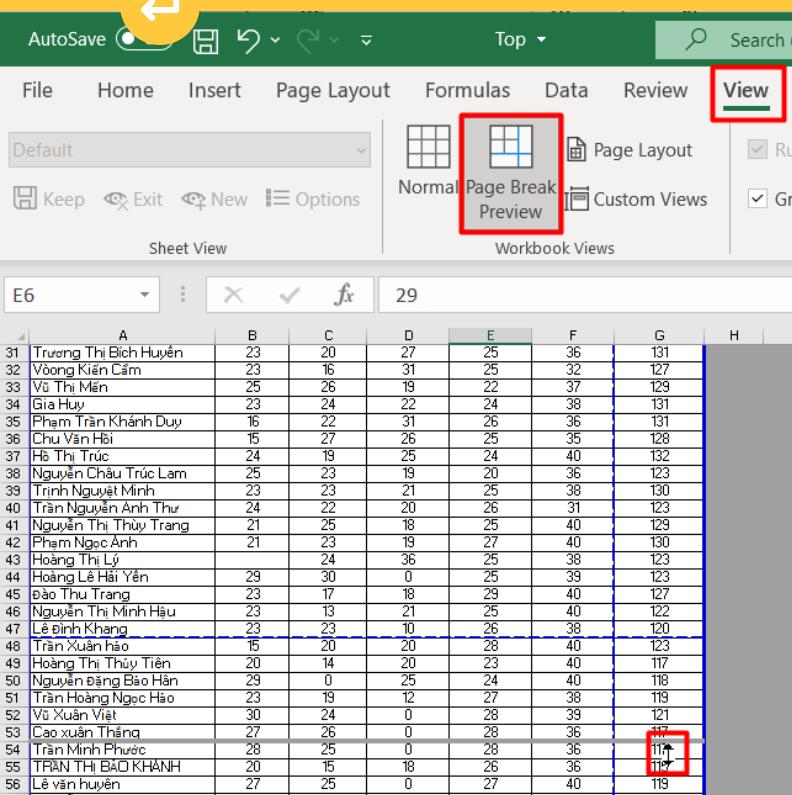Open the File menu tab
Screen dimensions: 792x795
38,91
